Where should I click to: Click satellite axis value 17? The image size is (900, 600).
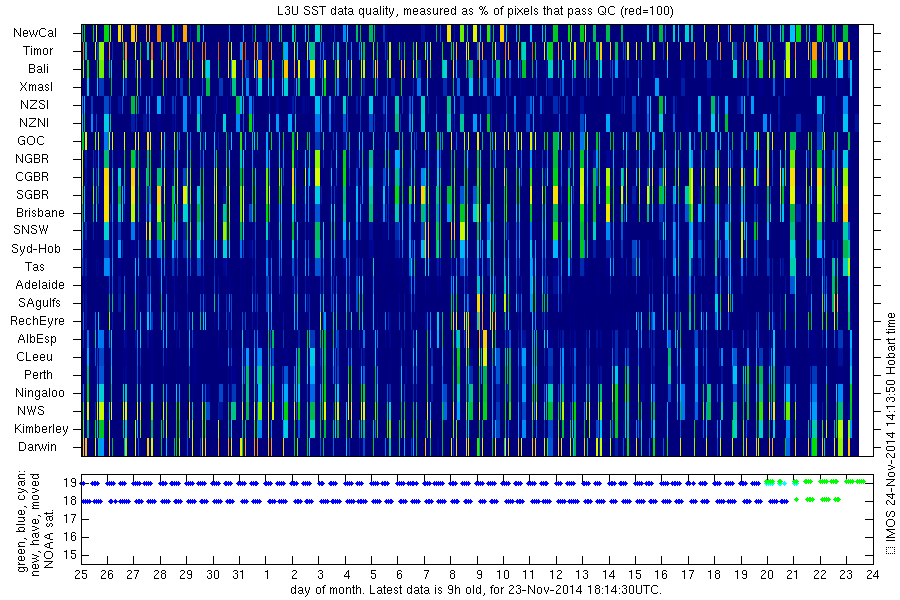70,519
